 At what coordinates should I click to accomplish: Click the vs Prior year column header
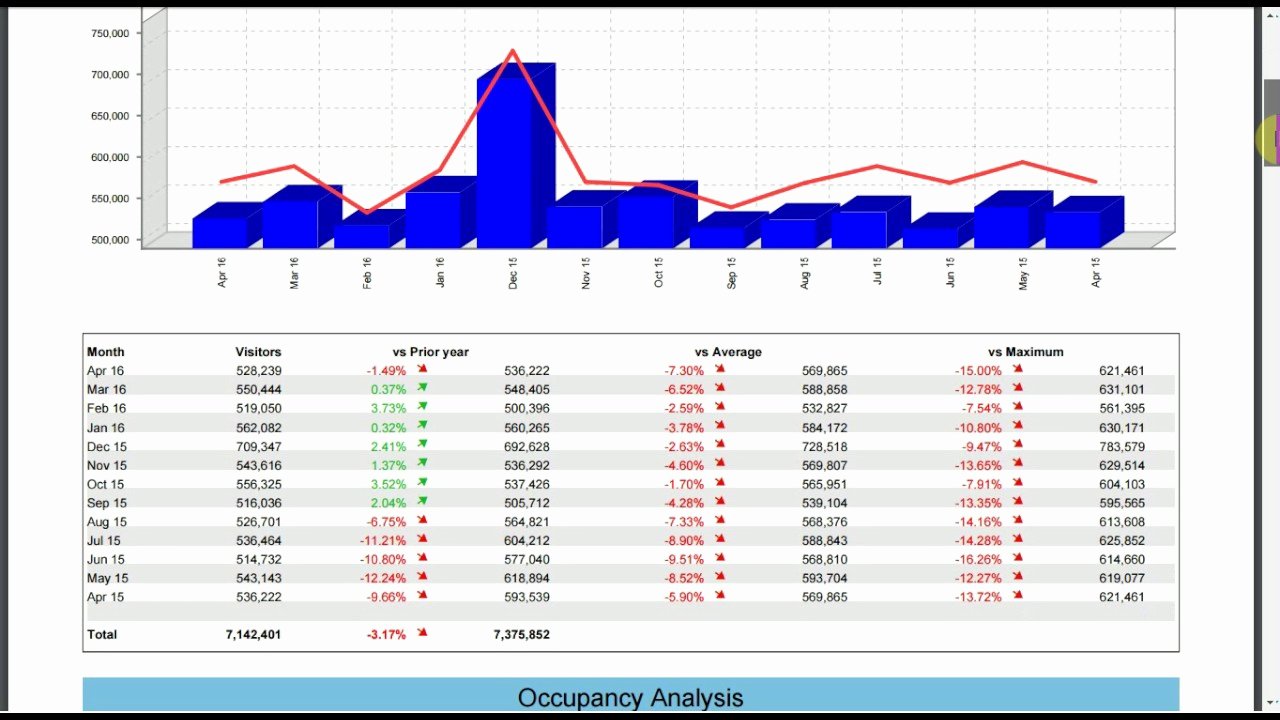pos(431,352)
